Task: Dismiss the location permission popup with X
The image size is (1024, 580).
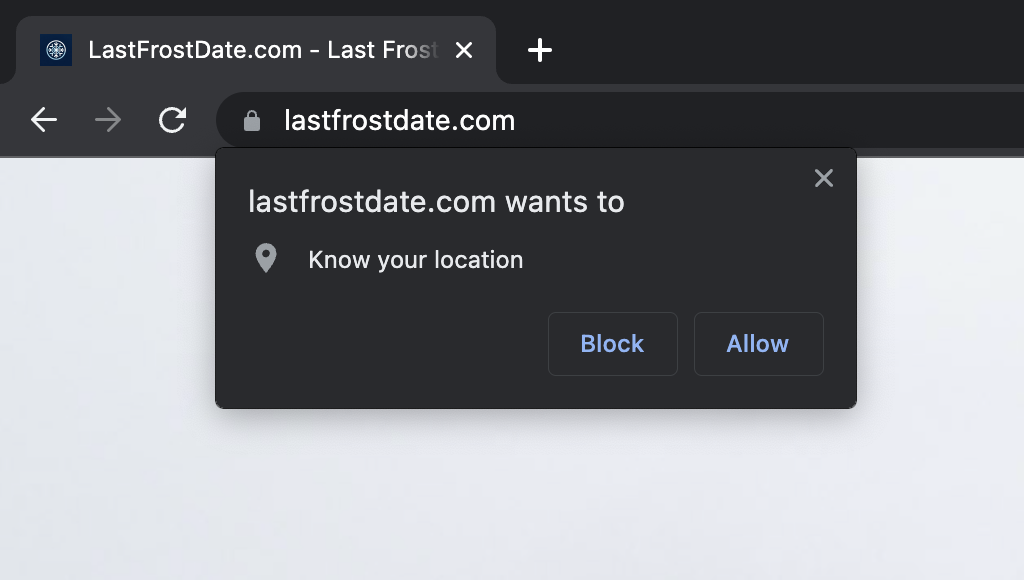Action: [824, 178]
